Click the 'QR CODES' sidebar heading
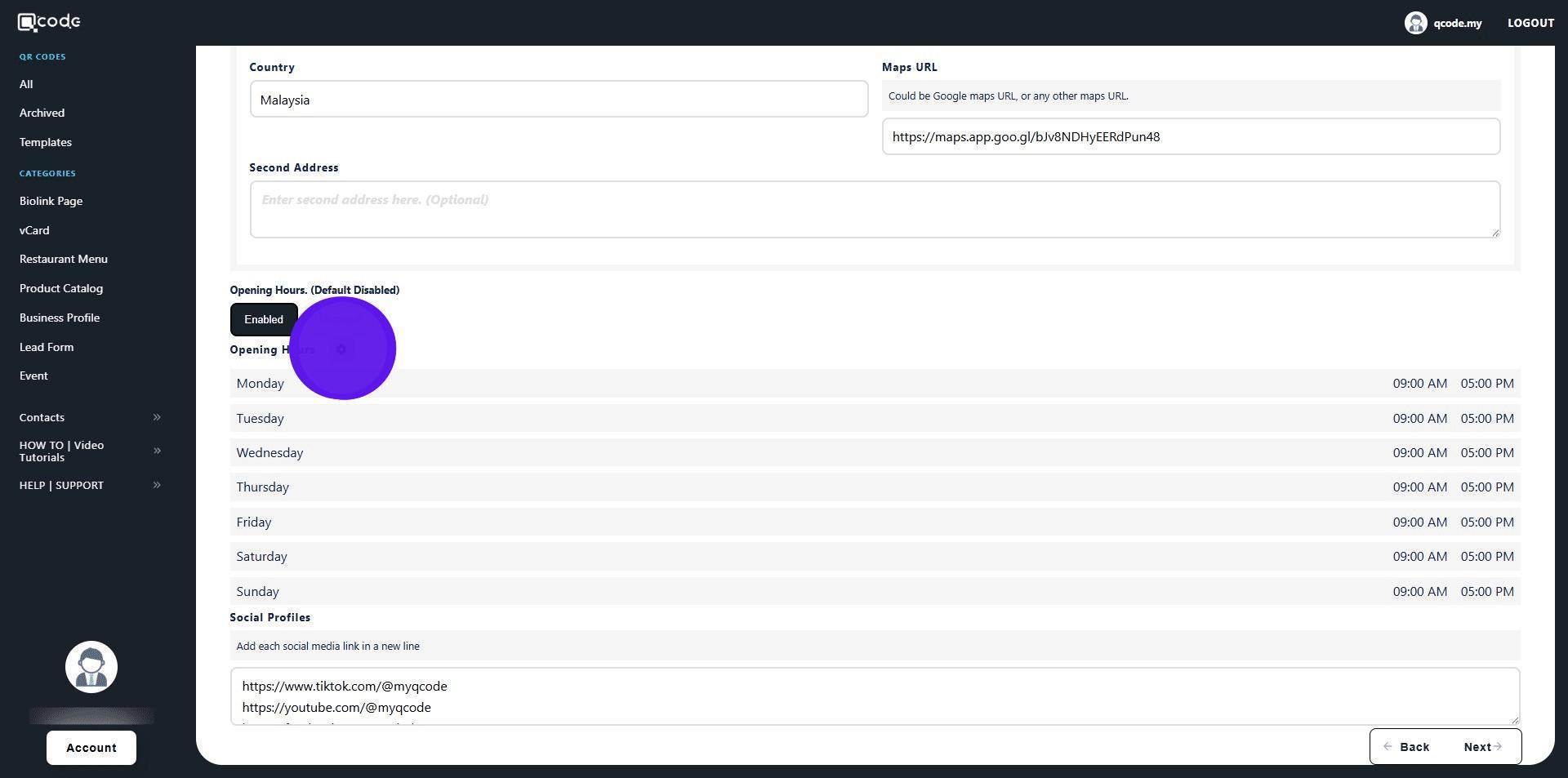This screenshot has width=1568, height=778. point(42,56)
